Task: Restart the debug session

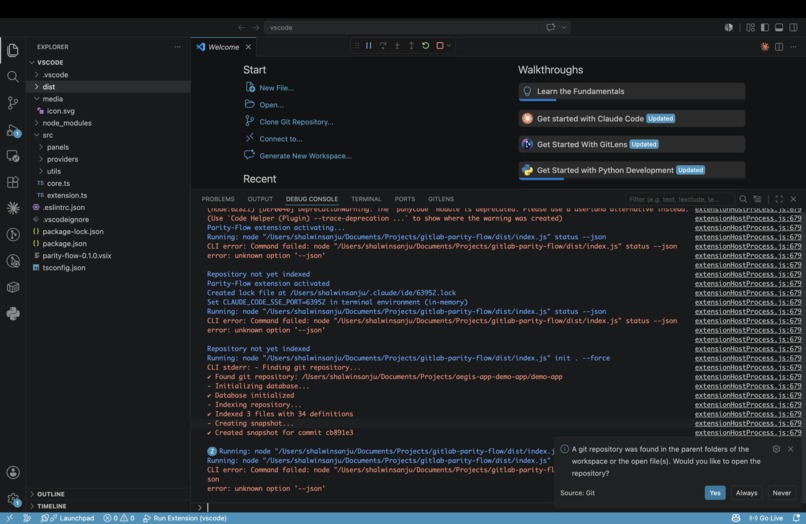Action: tap(425, 46)
